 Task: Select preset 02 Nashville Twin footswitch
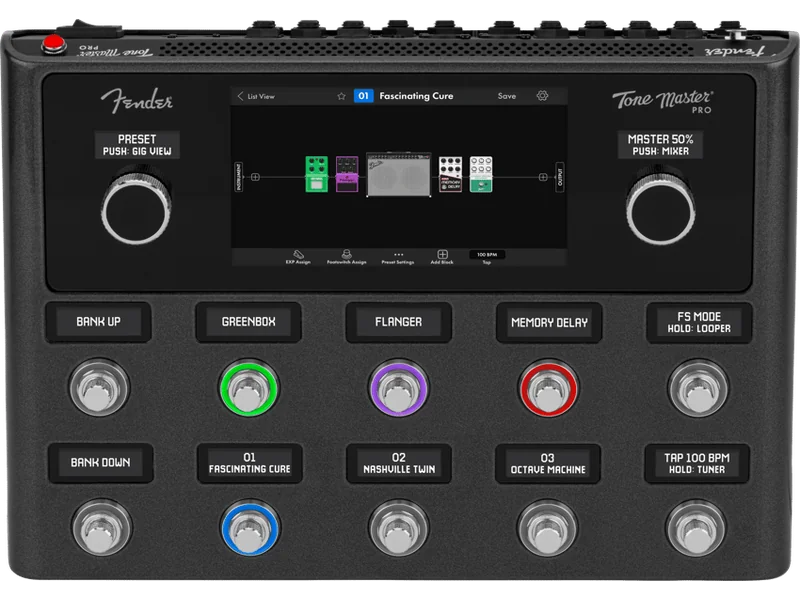click(x=398, y=528)
